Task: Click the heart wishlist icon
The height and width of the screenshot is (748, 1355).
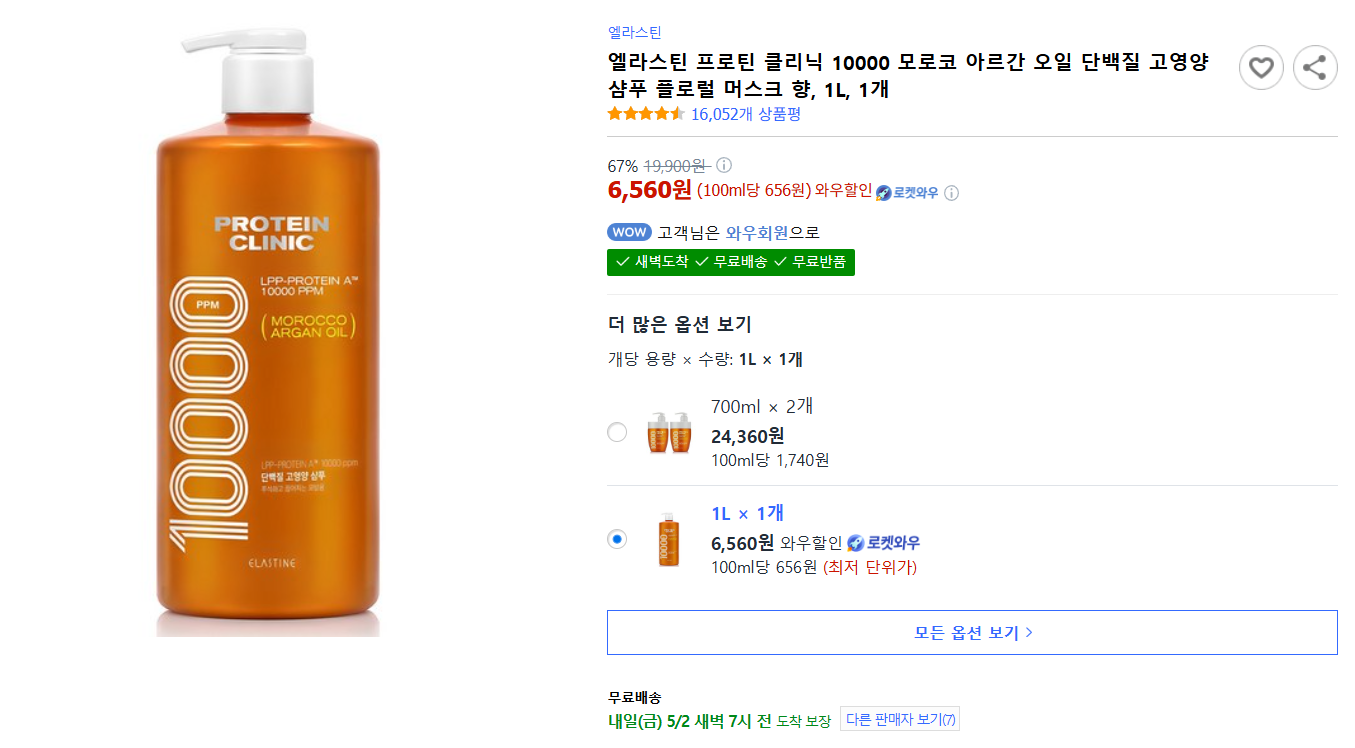Action: [x=1261, y=68]
